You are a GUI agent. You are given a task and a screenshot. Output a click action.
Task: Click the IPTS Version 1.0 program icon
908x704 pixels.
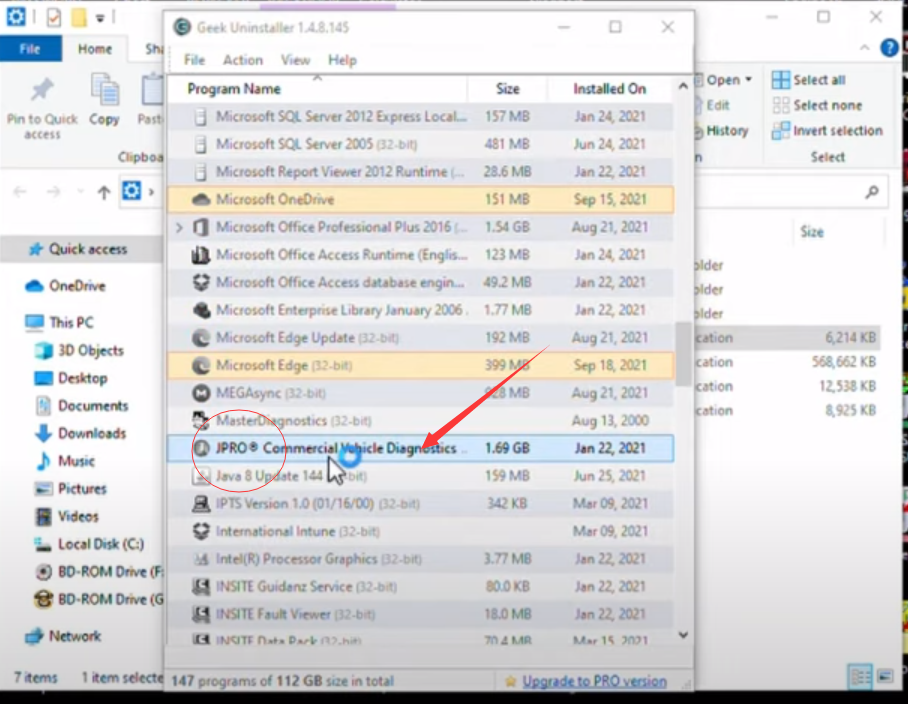[x=201, y=504]
